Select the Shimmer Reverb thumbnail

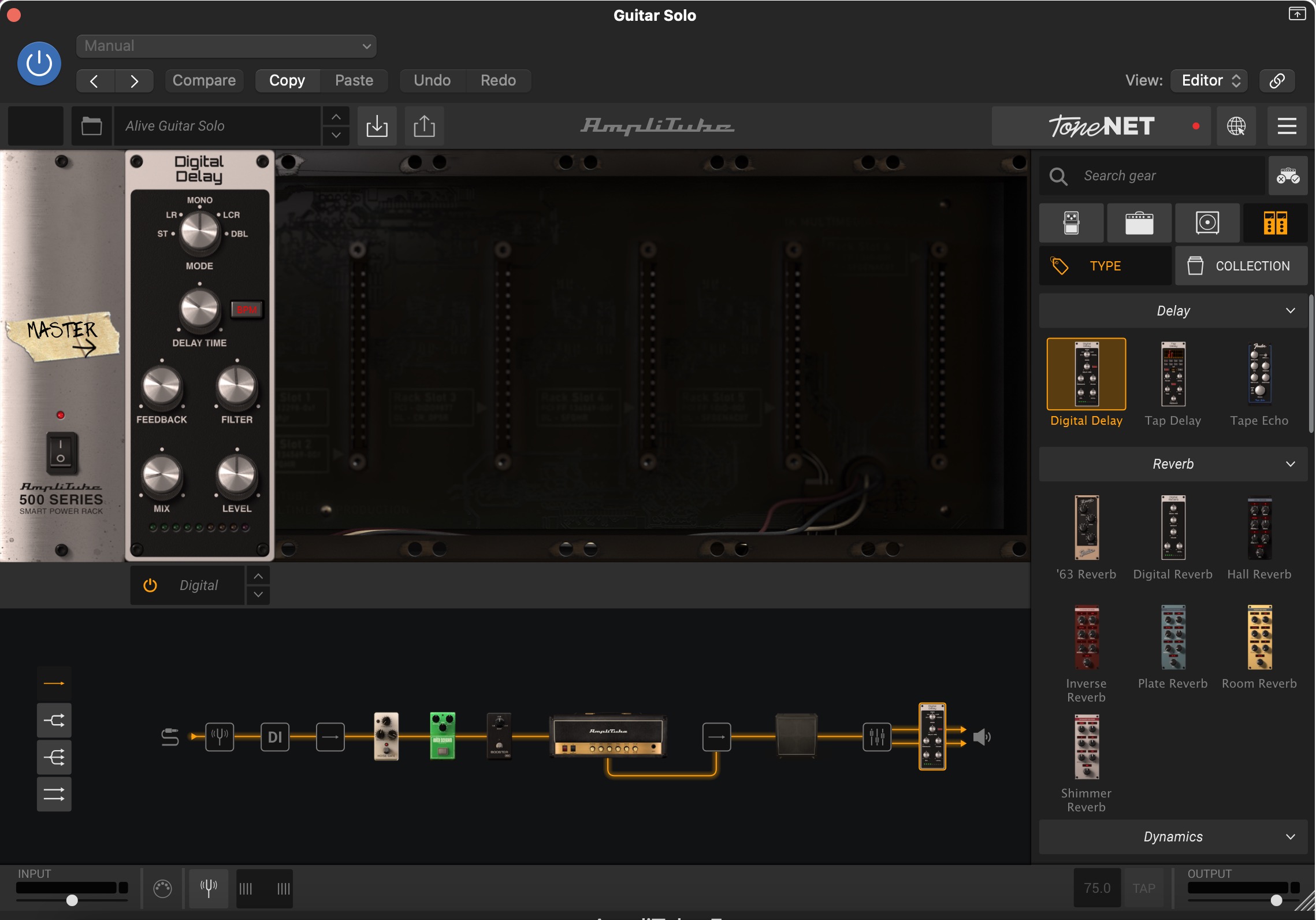click(1086, 747)
